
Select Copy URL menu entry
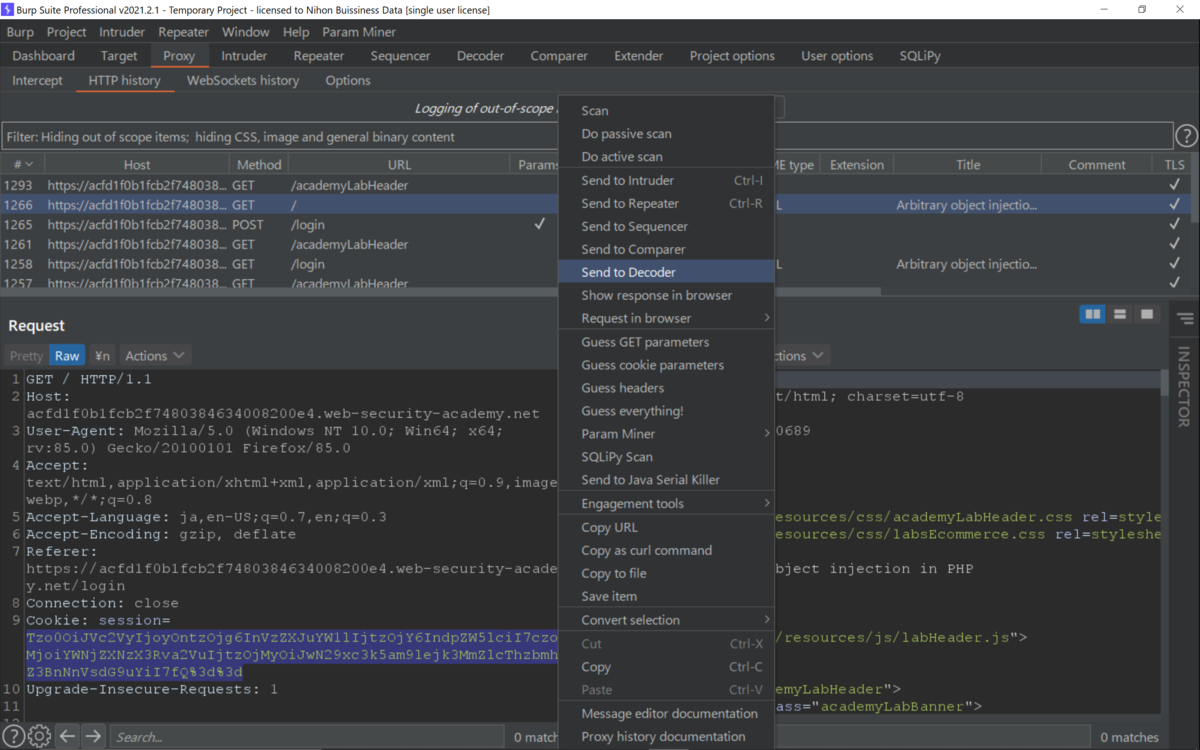click(667, 527)
